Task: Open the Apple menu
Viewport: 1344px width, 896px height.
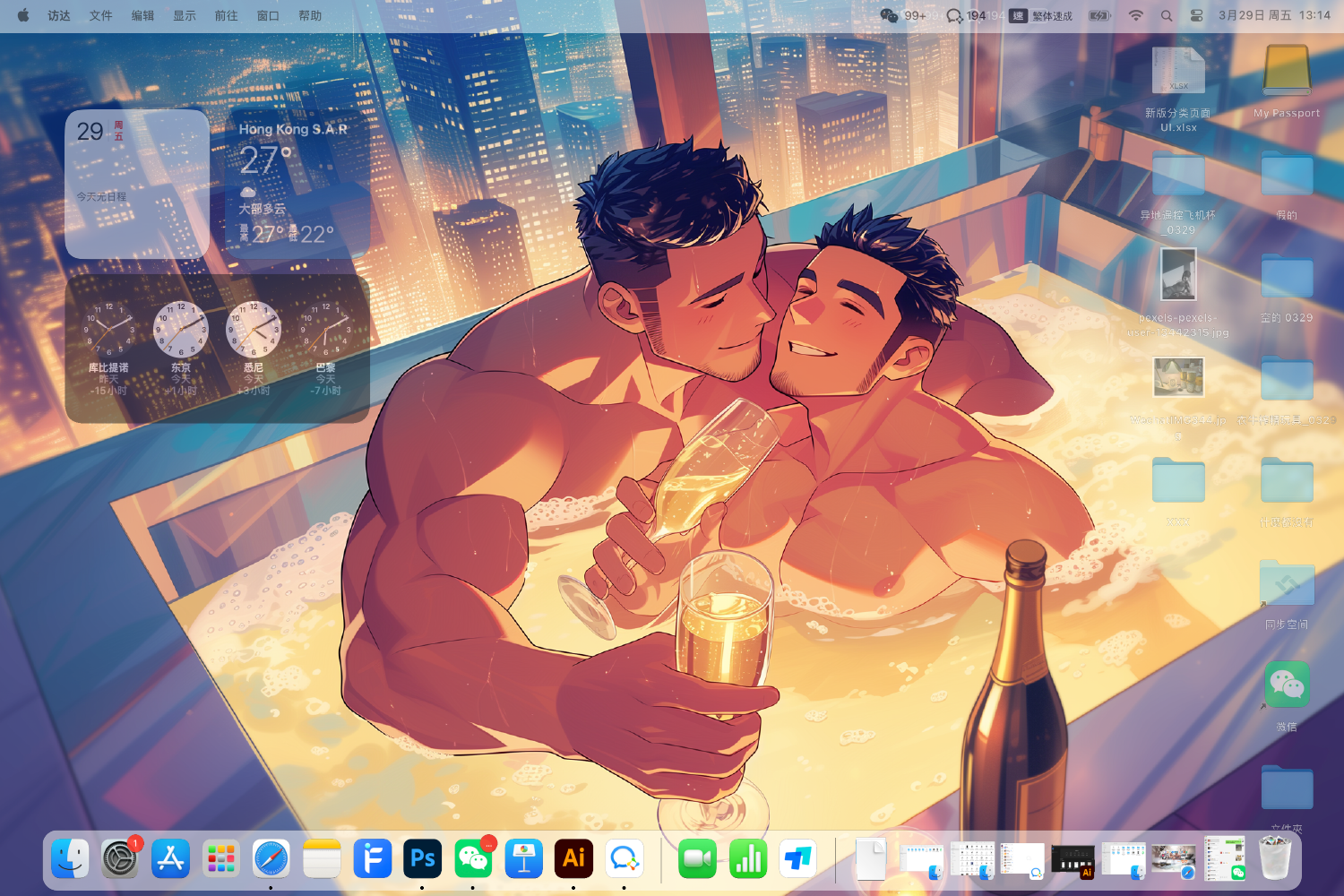Action: point(23,15)
